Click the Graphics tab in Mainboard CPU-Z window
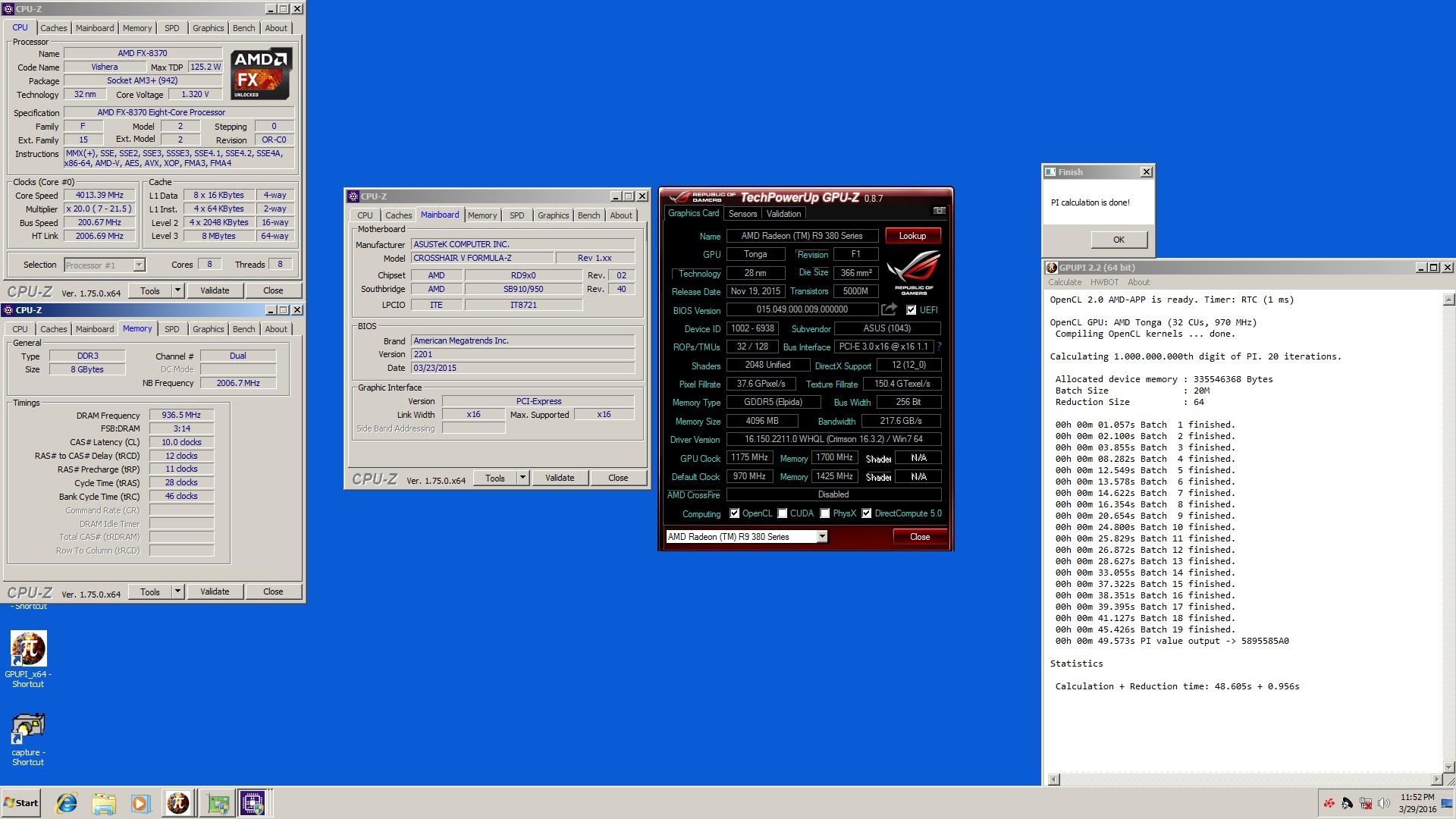This screenshot has height=819, width=1456. tap(553, 215)
